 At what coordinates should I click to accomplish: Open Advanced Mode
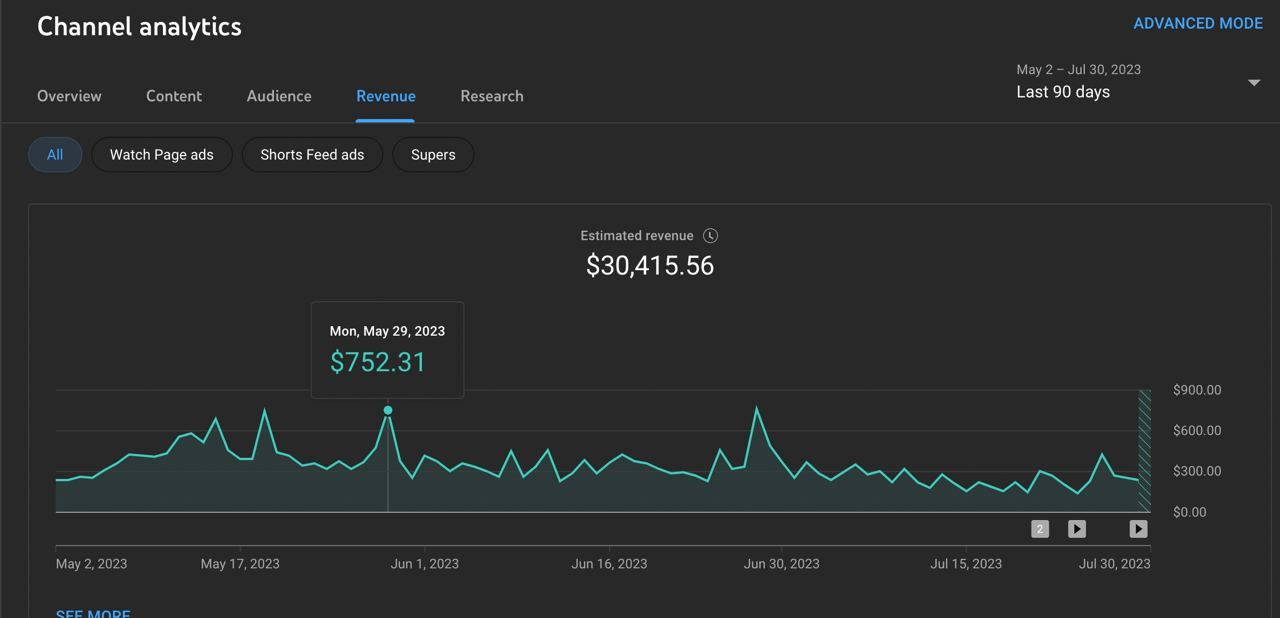[x=1198, y=23]
